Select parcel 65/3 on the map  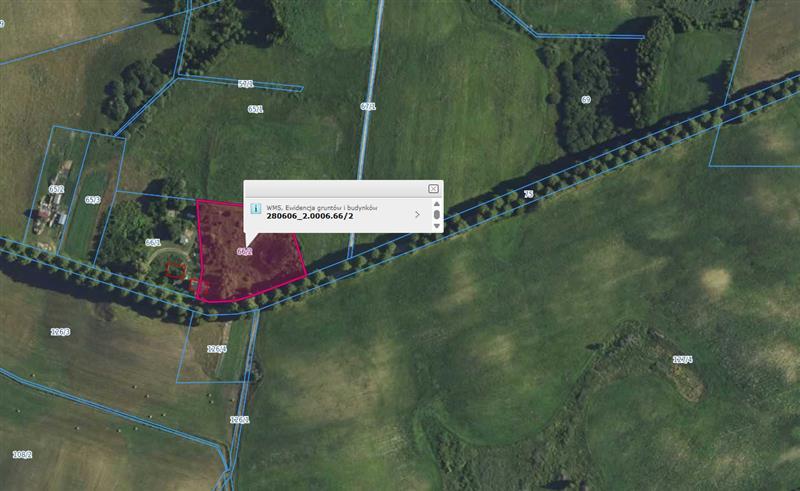click(93, 200)
